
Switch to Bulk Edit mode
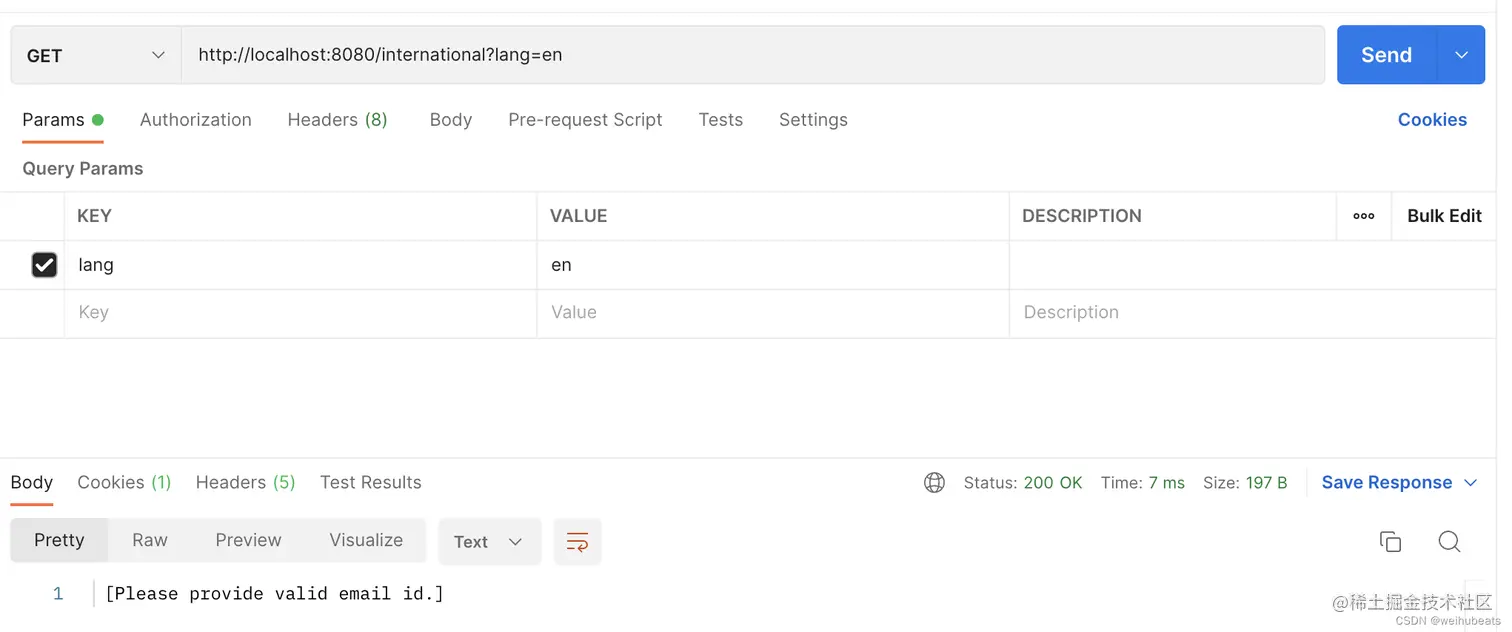point(1444,216)
